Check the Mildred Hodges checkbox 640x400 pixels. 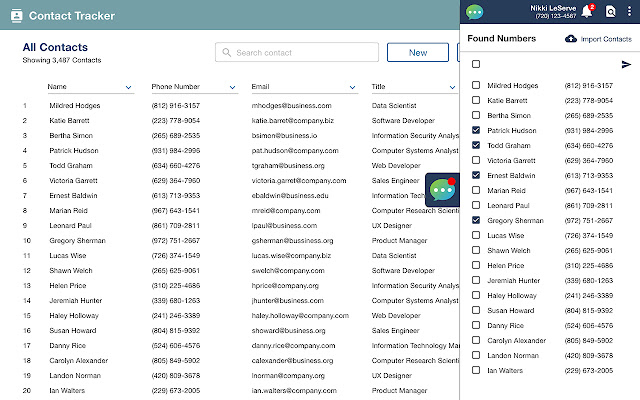pyautogui.click(x=476, y=85)
